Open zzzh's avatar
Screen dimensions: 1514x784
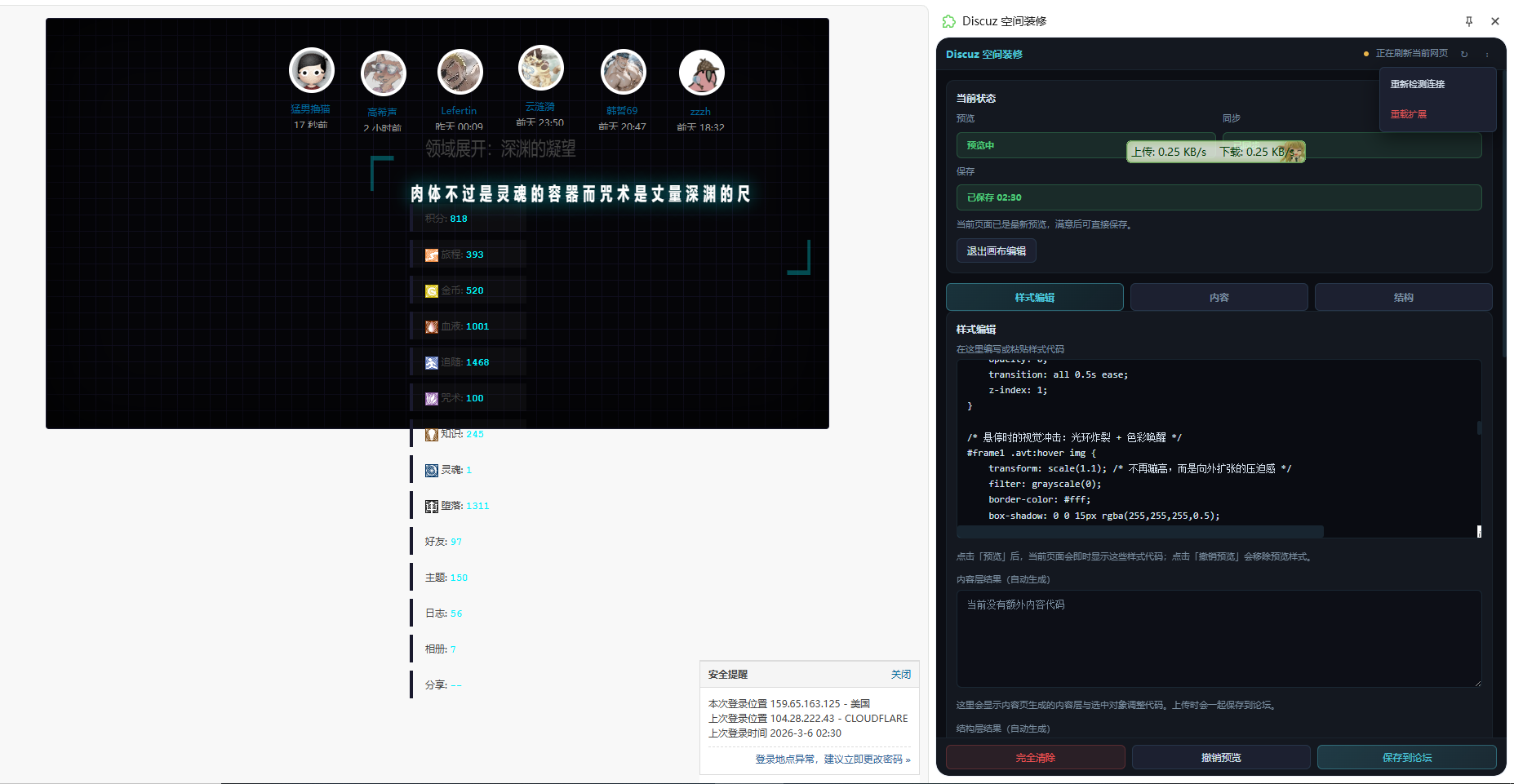(701, 73)
